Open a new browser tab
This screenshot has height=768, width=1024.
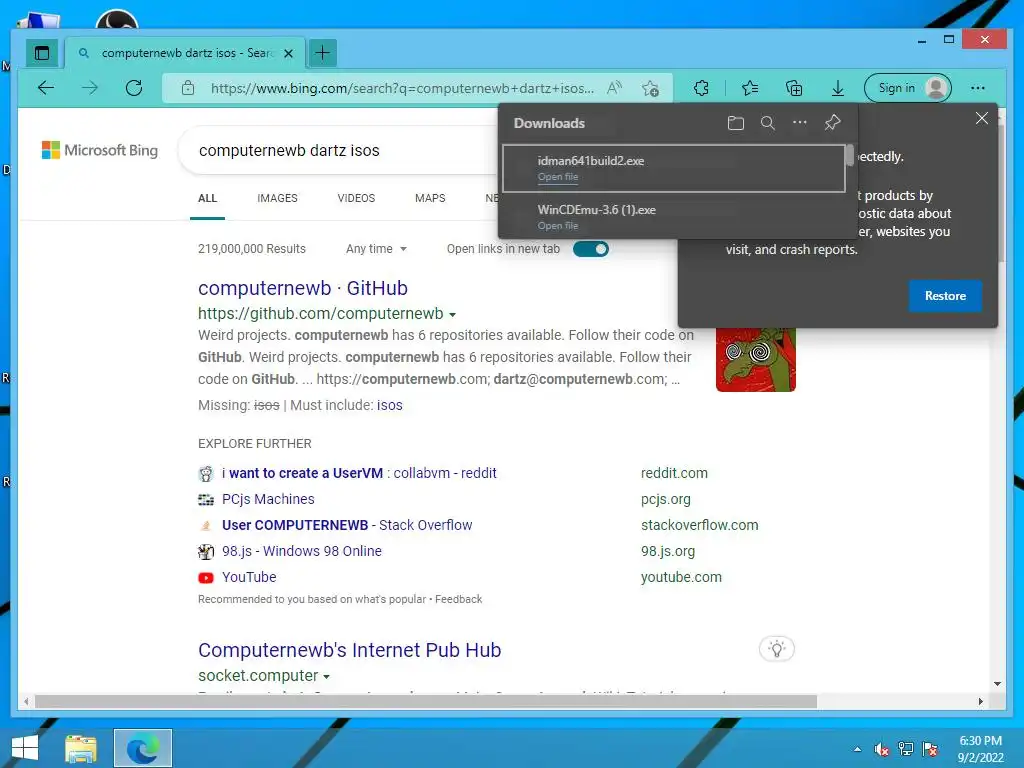click(x=322, y=53)
